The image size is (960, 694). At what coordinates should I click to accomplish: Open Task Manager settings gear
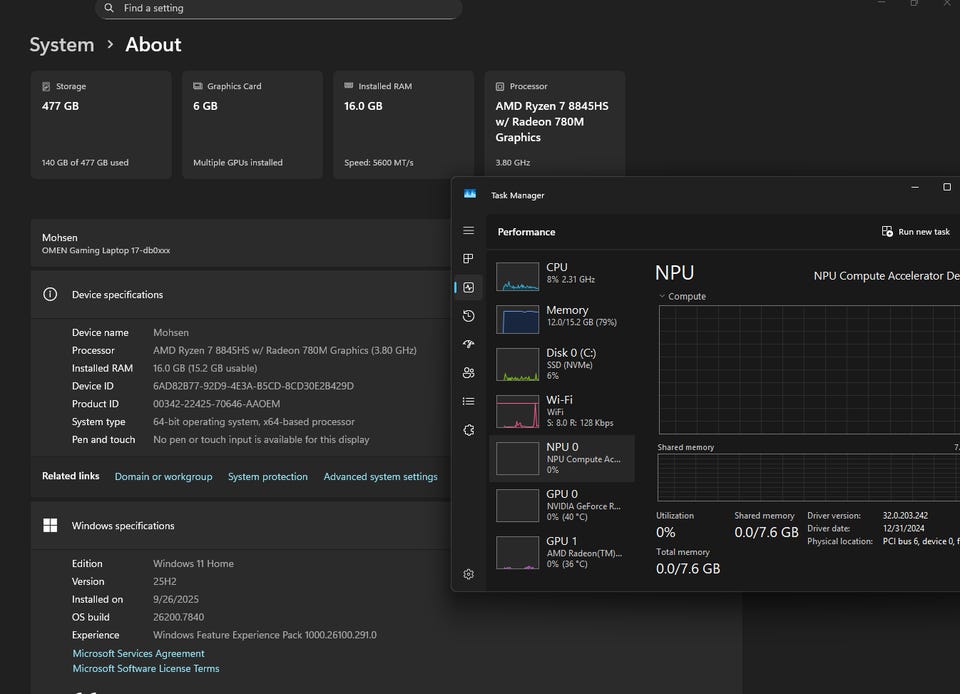tap(468, 574)
